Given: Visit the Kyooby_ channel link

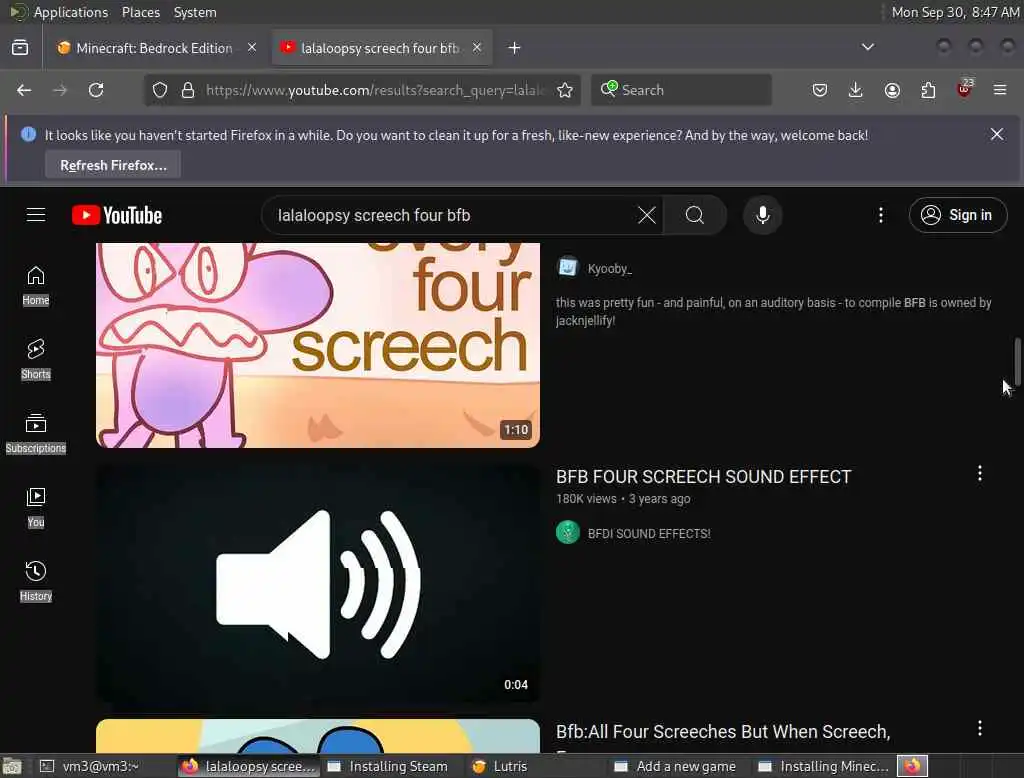Looking at the screenshot, I should click(609, 268).
